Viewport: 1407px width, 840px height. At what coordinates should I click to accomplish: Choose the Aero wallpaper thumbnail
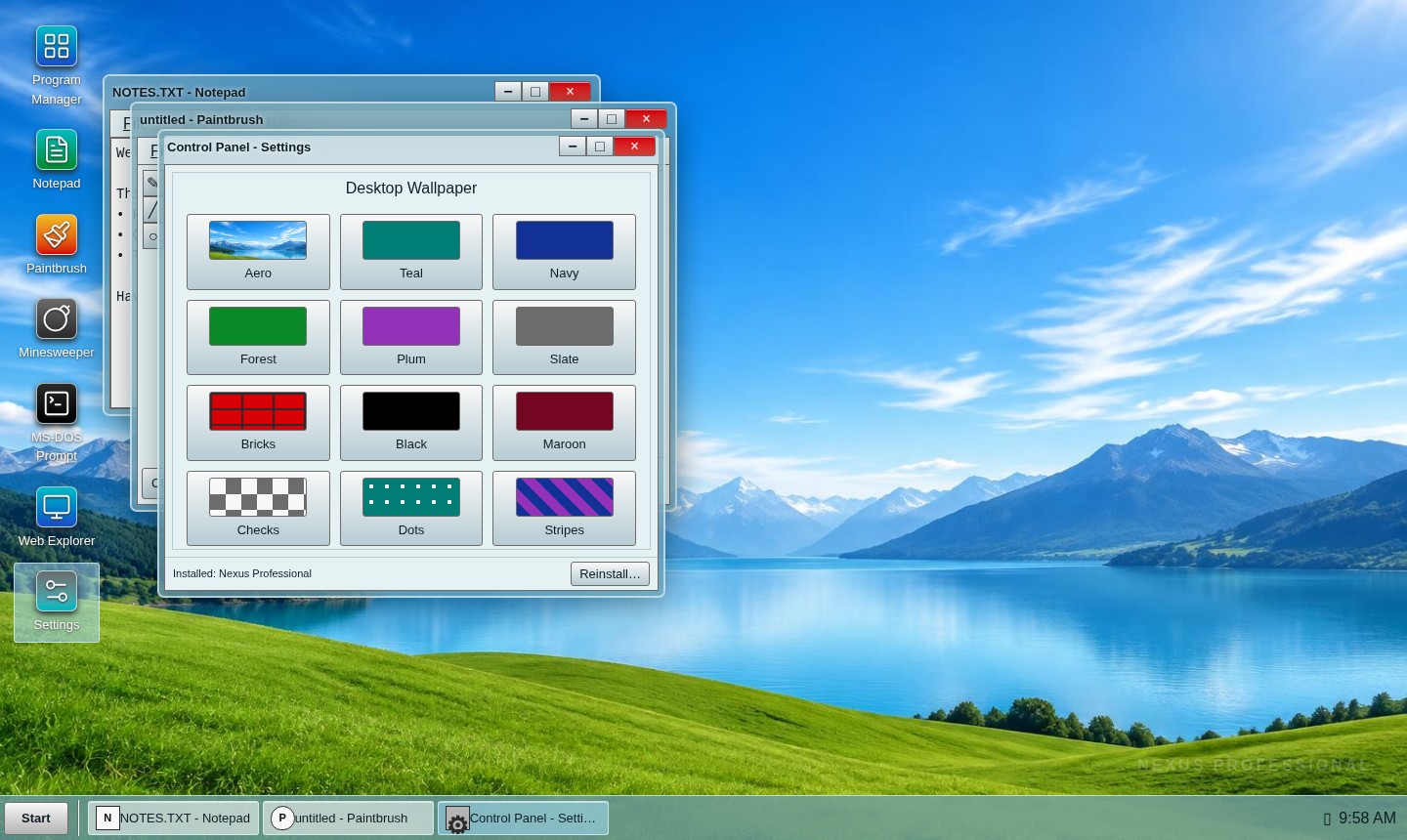click(x=258, y=252)
